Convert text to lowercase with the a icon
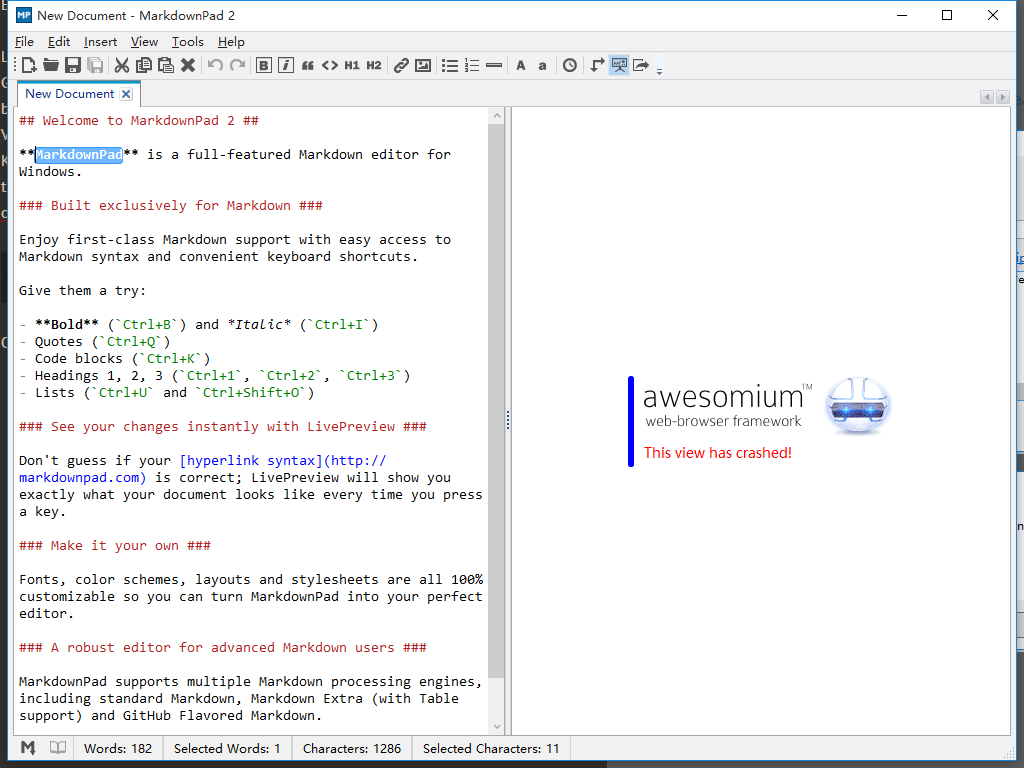The height and width of the screenshot is (768, 1024). click(542, 65)
